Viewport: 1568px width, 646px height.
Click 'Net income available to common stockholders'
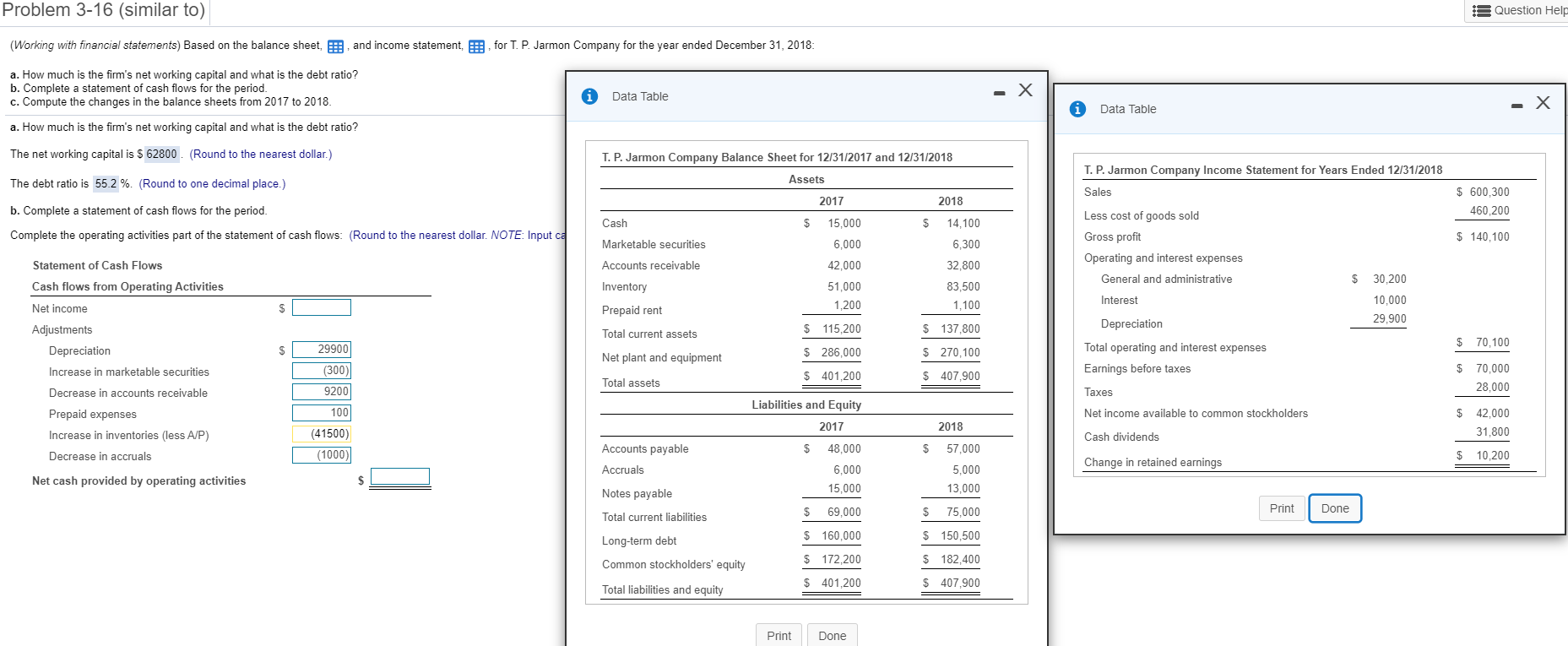click(1196, 414)
